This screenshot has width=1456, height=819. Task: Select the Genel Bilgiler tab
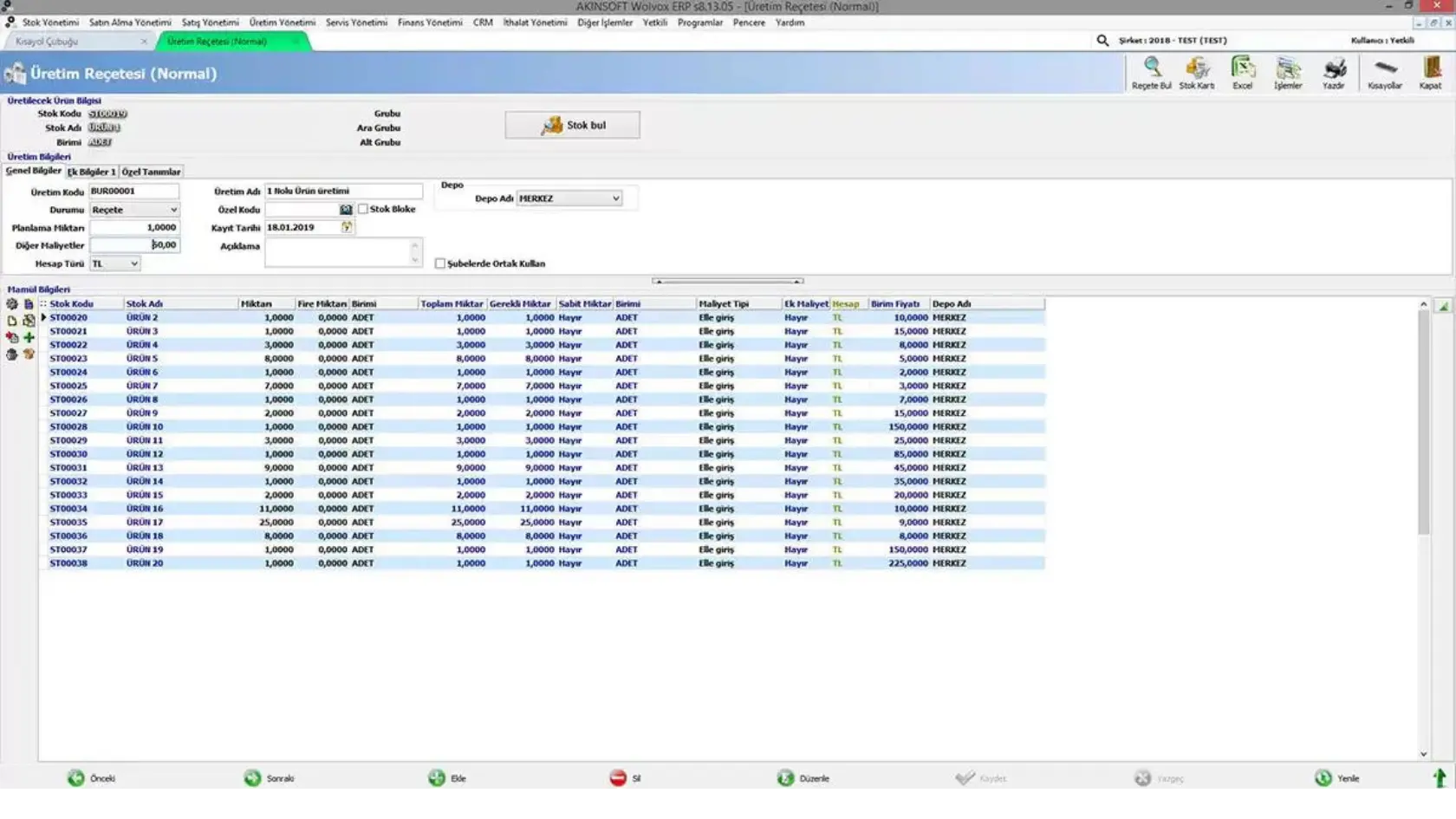coord(34,171)
